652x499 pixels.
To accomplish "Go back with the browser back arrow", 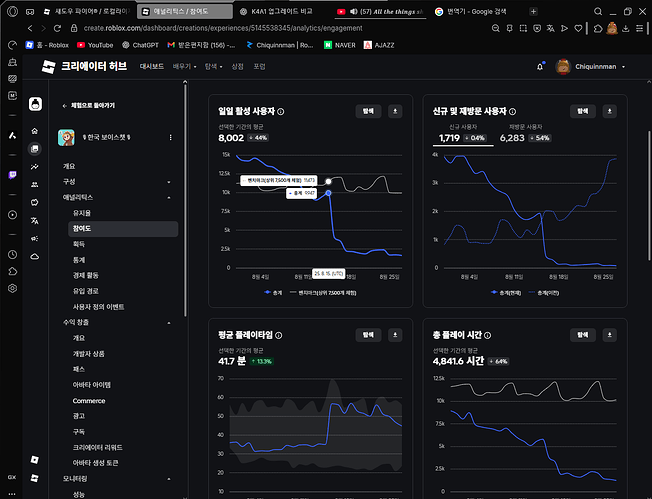I will tap(30, 28).
